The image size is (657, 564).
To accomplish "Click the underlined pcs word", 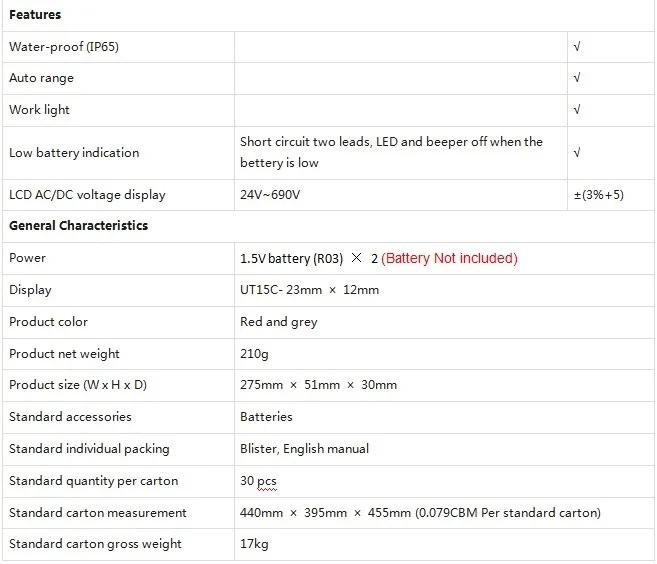I will [267, 481].
